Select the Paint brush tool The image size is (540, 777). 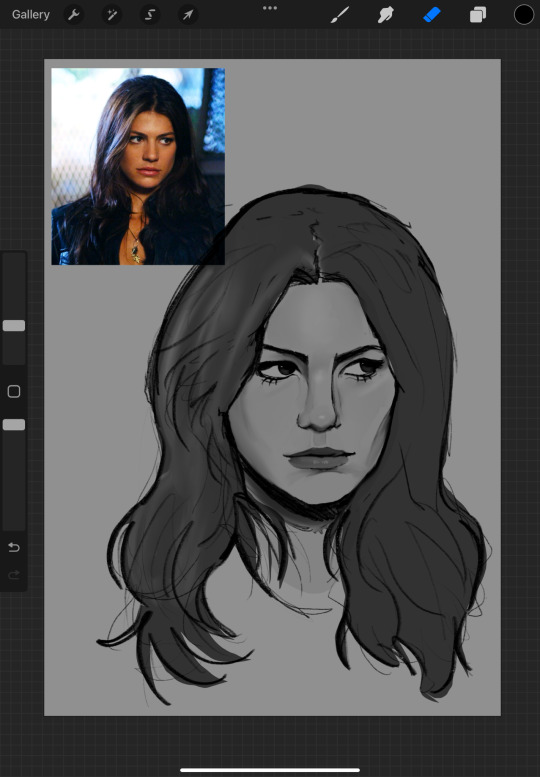coord(340,15)
